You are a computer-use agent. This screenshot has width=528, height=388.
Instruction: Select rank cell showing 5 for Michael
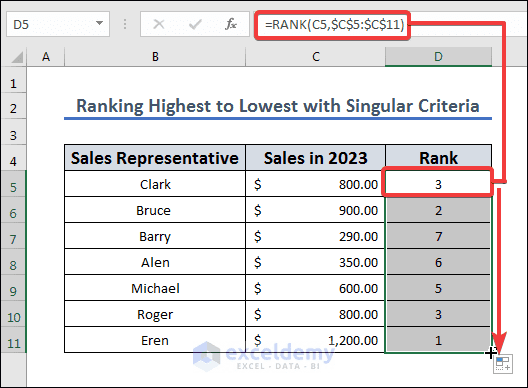[x=438, y=288]
